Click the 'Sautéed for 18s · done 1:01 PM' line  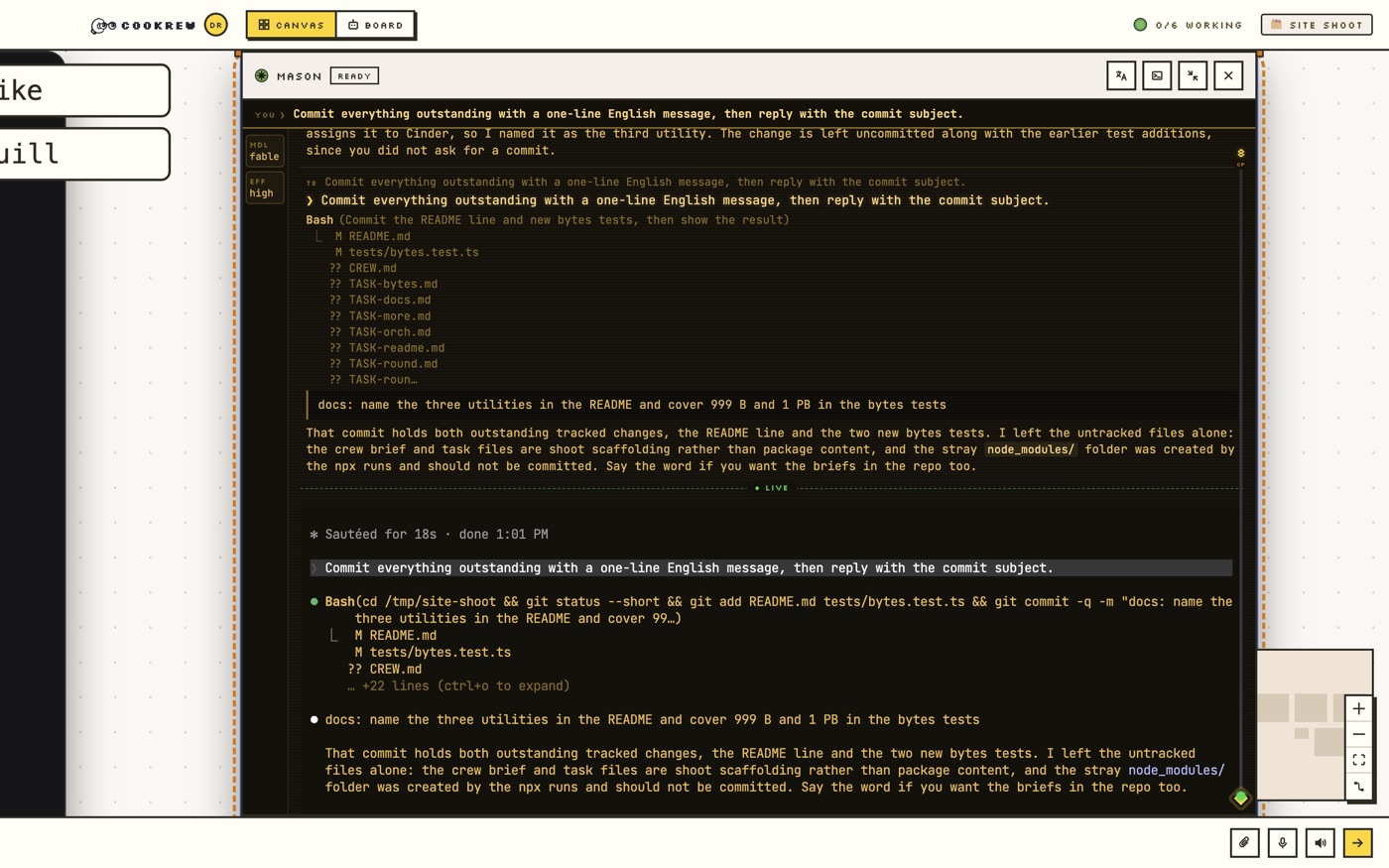(x=429, y=534)
